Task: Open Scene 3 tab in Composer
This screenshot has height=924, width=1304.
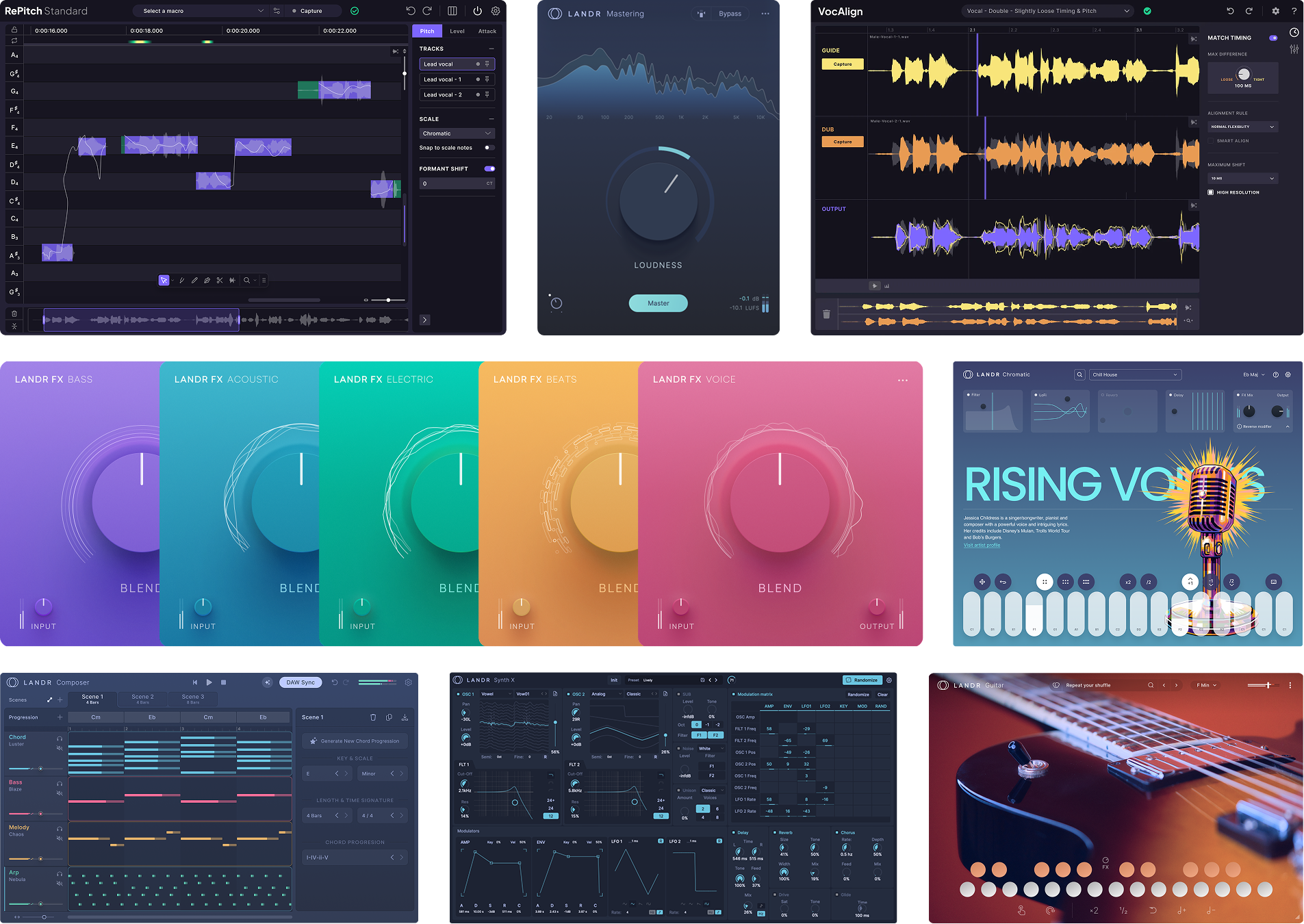Action: [193, 699]
